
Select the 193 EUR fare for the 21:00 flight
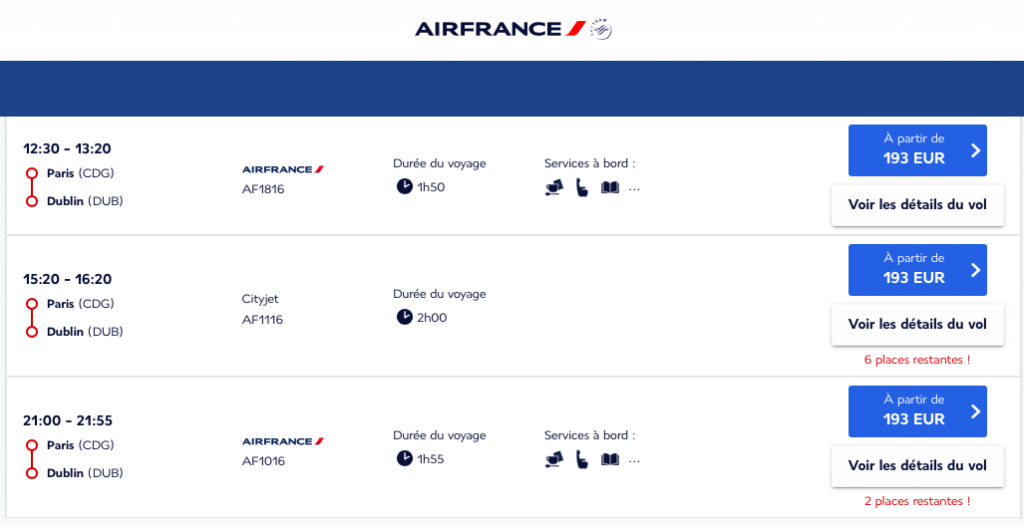pyautogui.click(x=917, y=411)
